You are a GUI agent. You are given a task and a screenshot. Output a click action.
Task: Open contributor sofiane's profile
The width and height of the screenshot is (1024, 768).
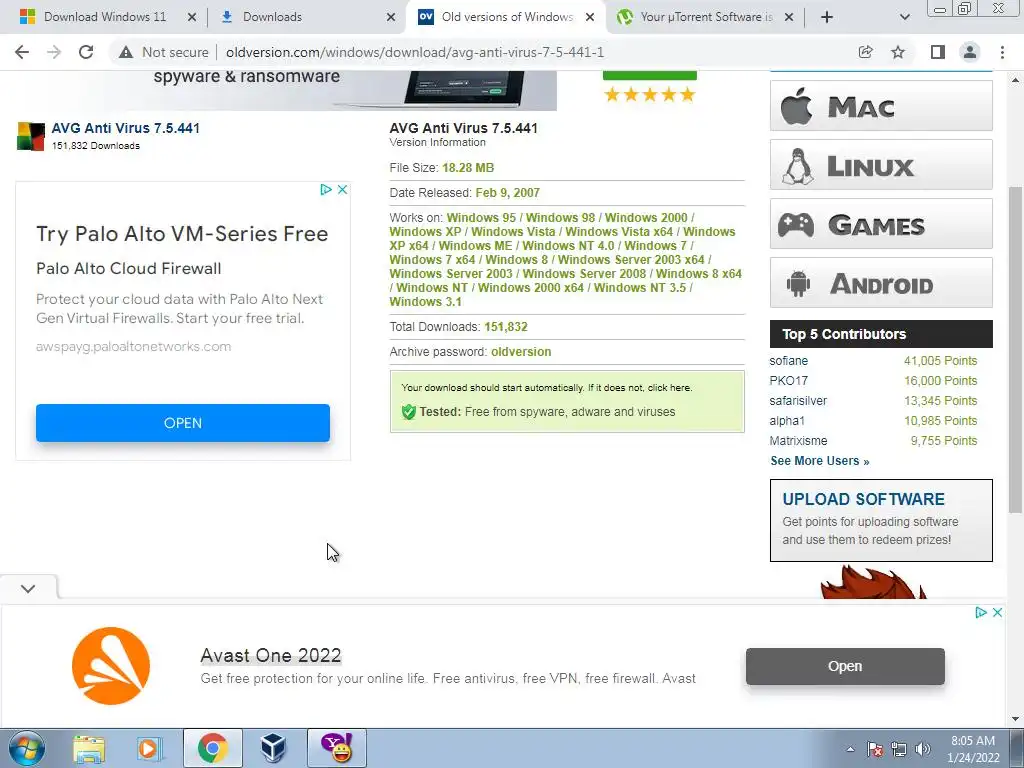tap(788, 360)
